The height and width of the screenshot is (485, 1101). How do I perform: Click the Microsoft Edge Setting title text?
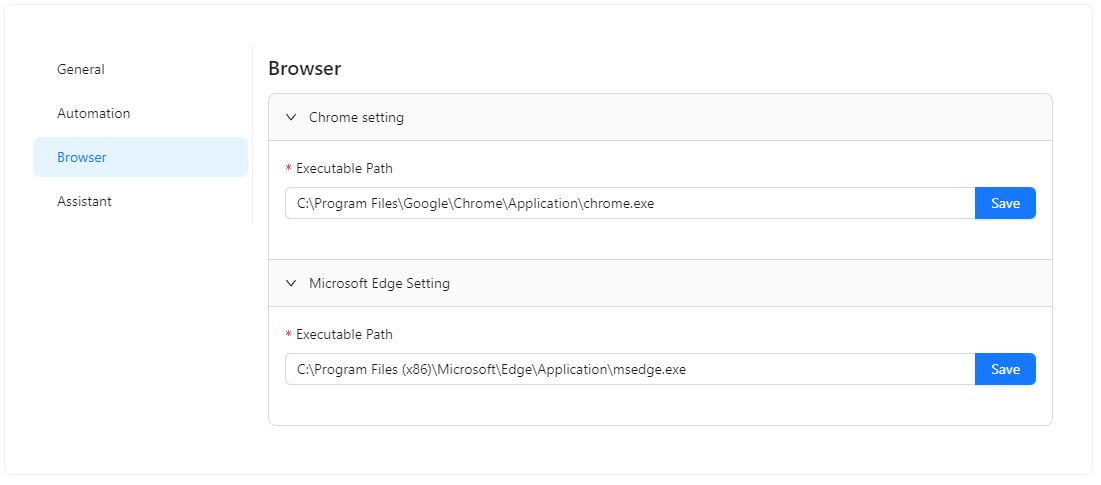[x=379, y=283]
